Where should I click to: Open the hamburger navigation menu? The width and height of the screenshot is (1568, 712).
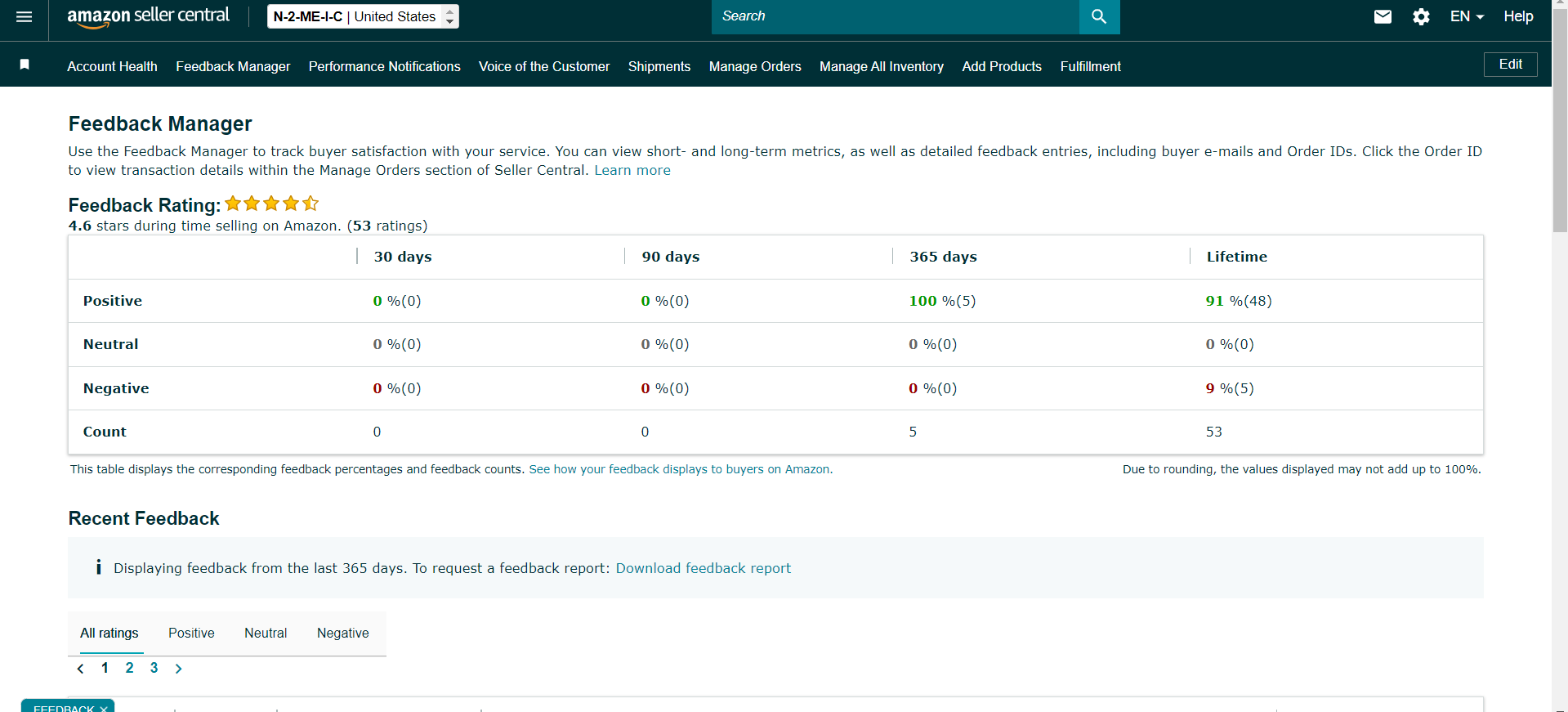24,16
